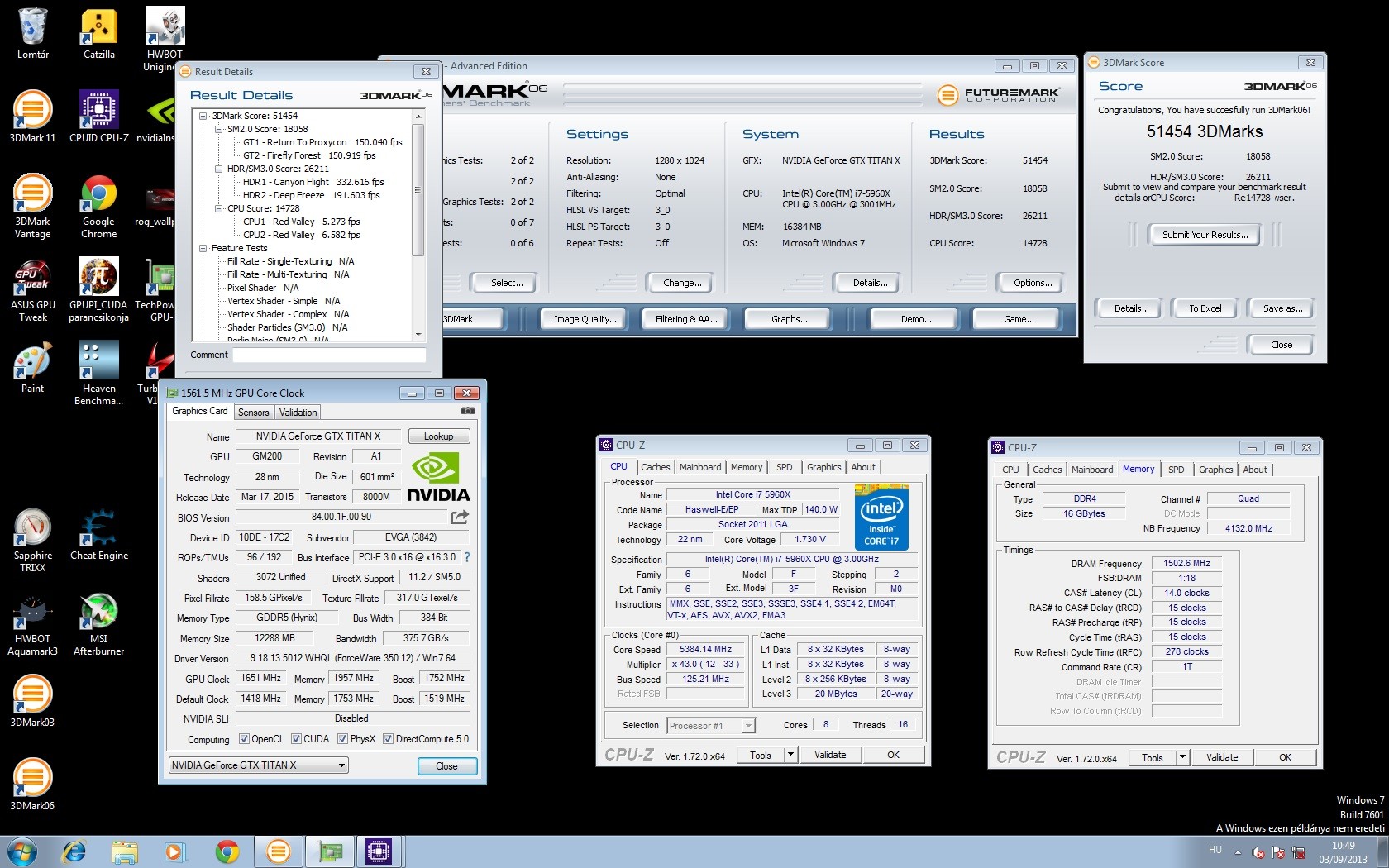Switch to the Sensors tab in GPU-Z
This screenshot has width=1389, height=868.
pos(253,413)
